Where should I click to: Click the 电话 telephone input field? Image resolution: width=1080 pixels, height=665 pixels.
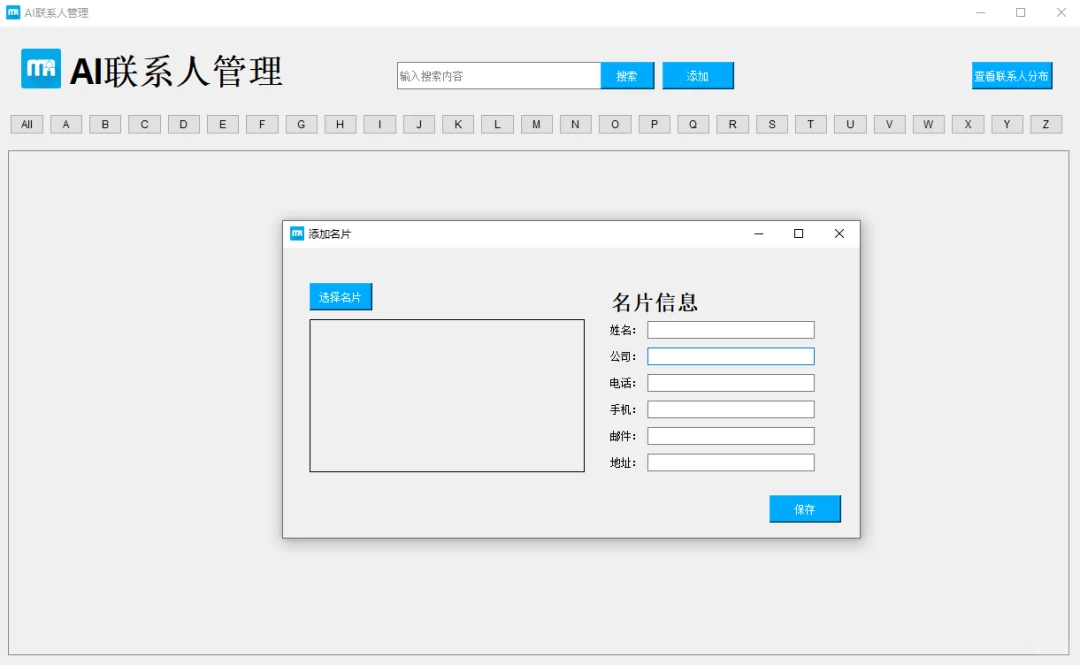(730, 382)
